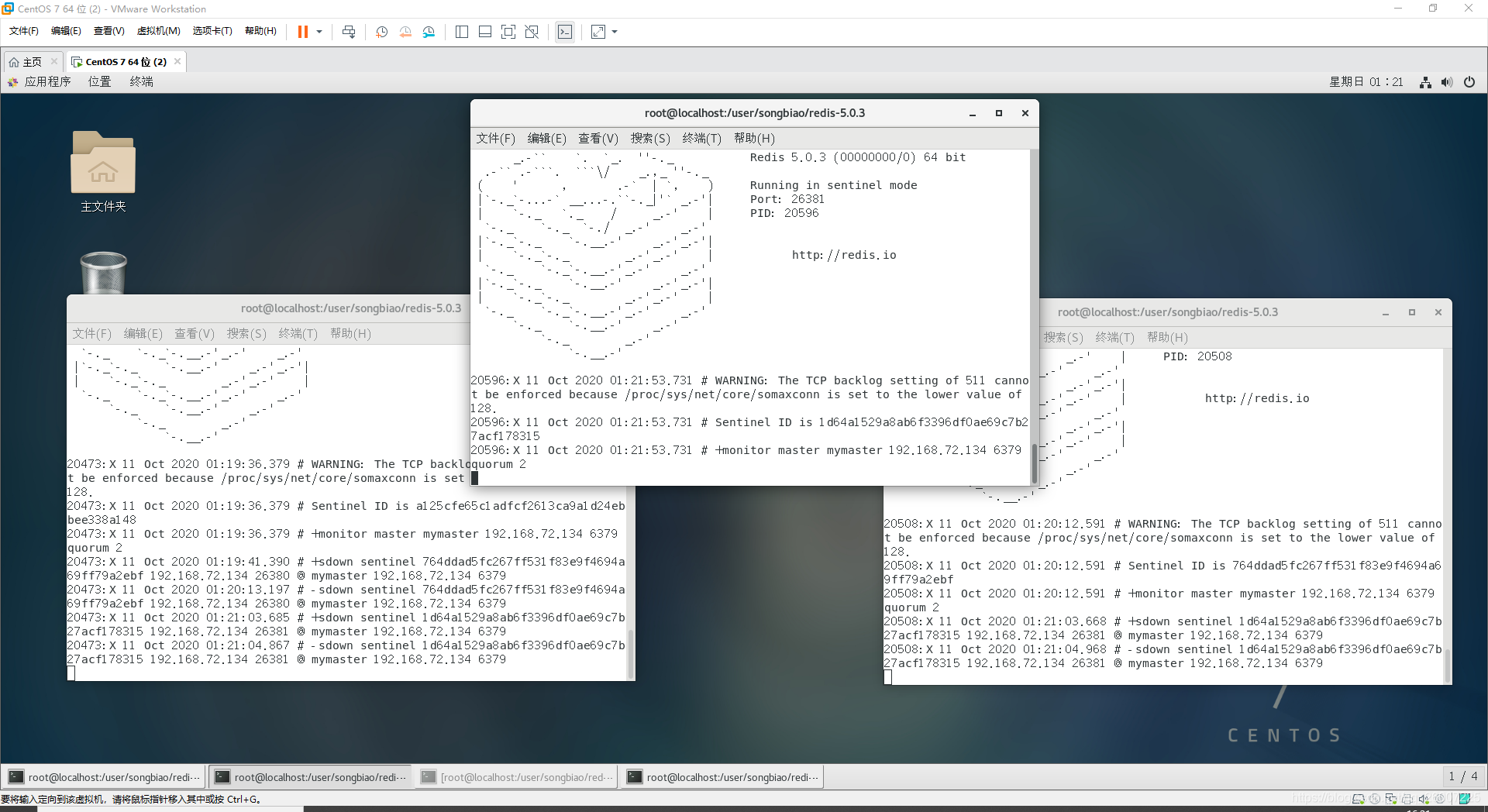Open 文件(F) menu in front sentinel 26381 terminal
The width and height of the screenshot is (1488, 812).
495,139
